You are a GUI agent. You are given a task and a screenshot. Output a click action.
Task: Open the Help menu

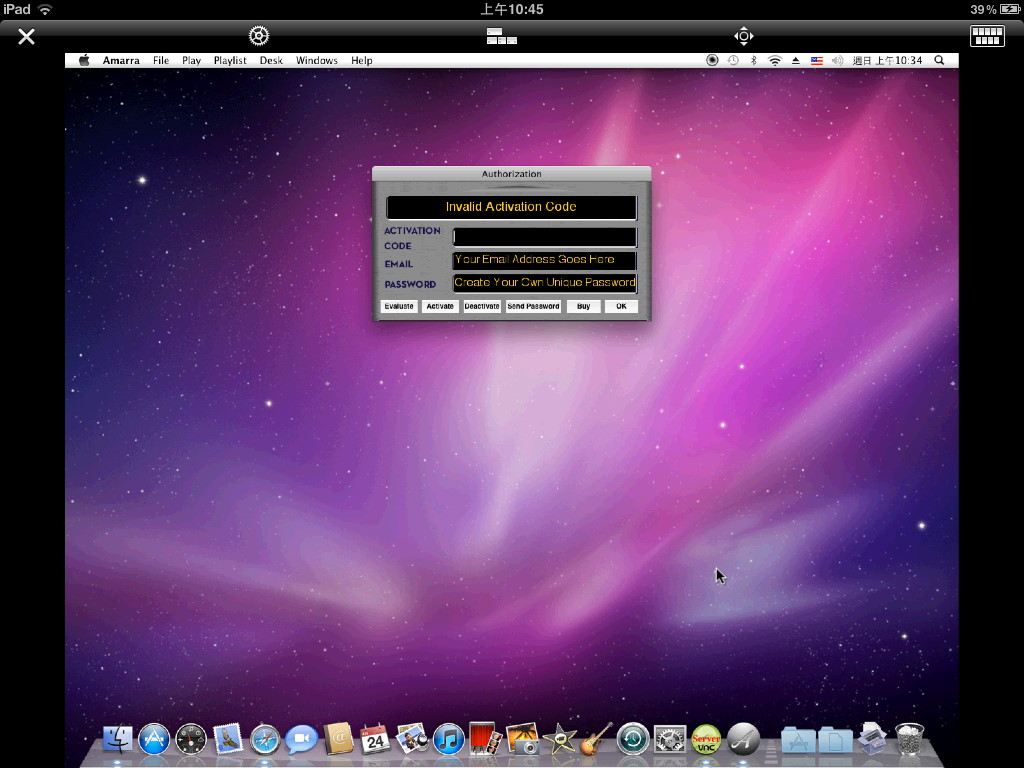point(361,60)
